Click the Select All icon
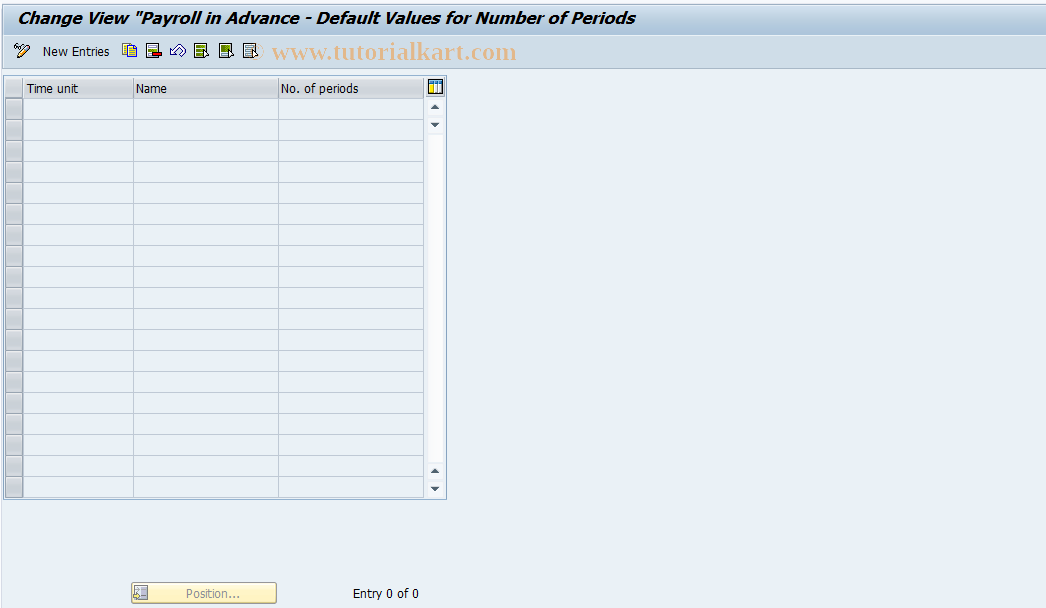The image size is (1046, 608). point(201,51)
